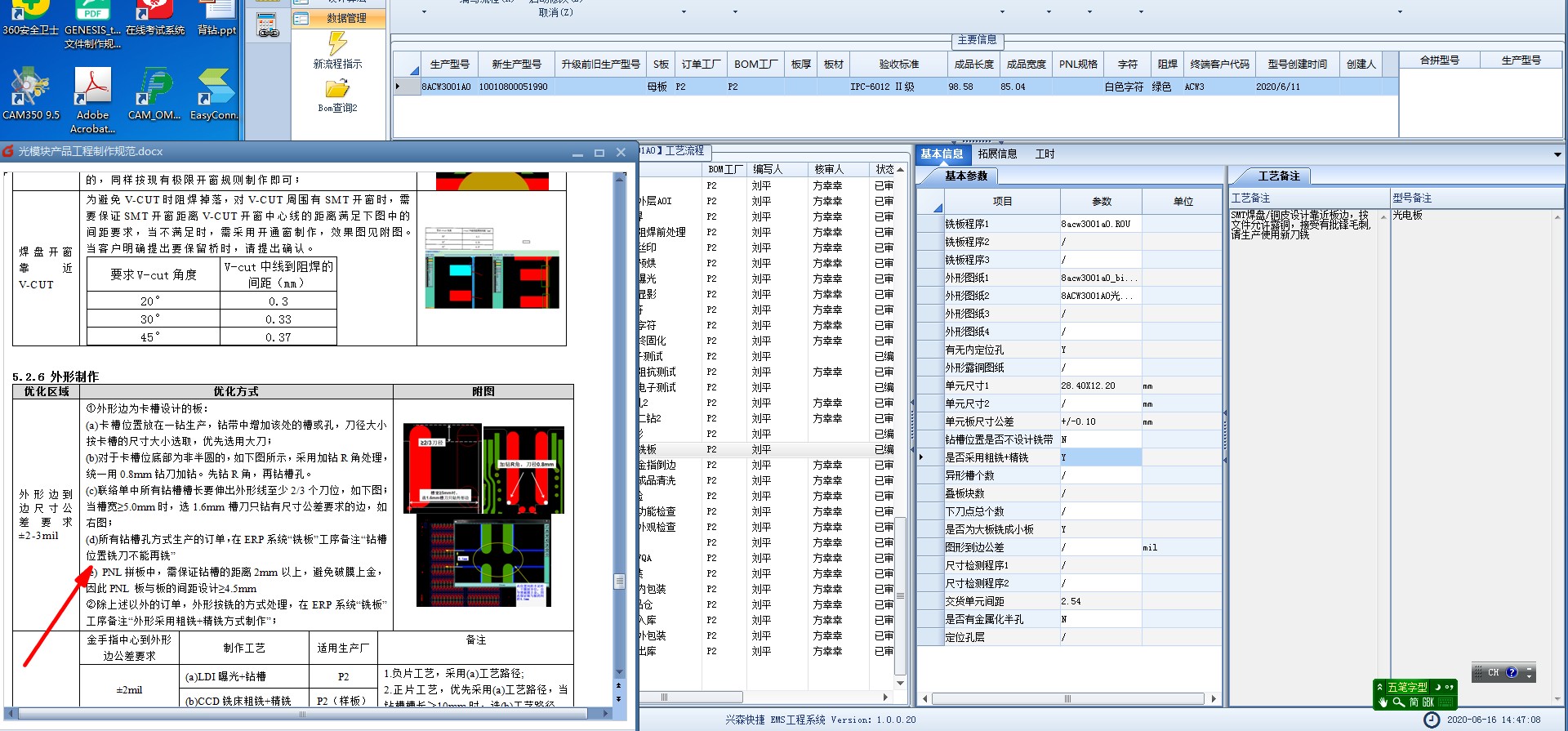Switch to the 工时 tab
The width and height of the screenshot is (1568, 731).
[x=1045, y=154]
